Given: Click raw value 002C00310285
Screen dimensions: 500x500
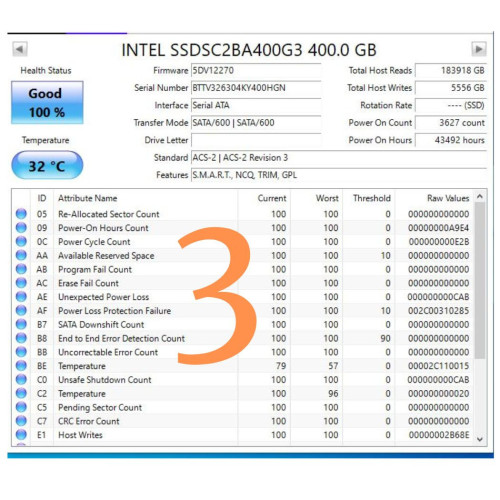Looking at the screenshot, I should 438,311.
